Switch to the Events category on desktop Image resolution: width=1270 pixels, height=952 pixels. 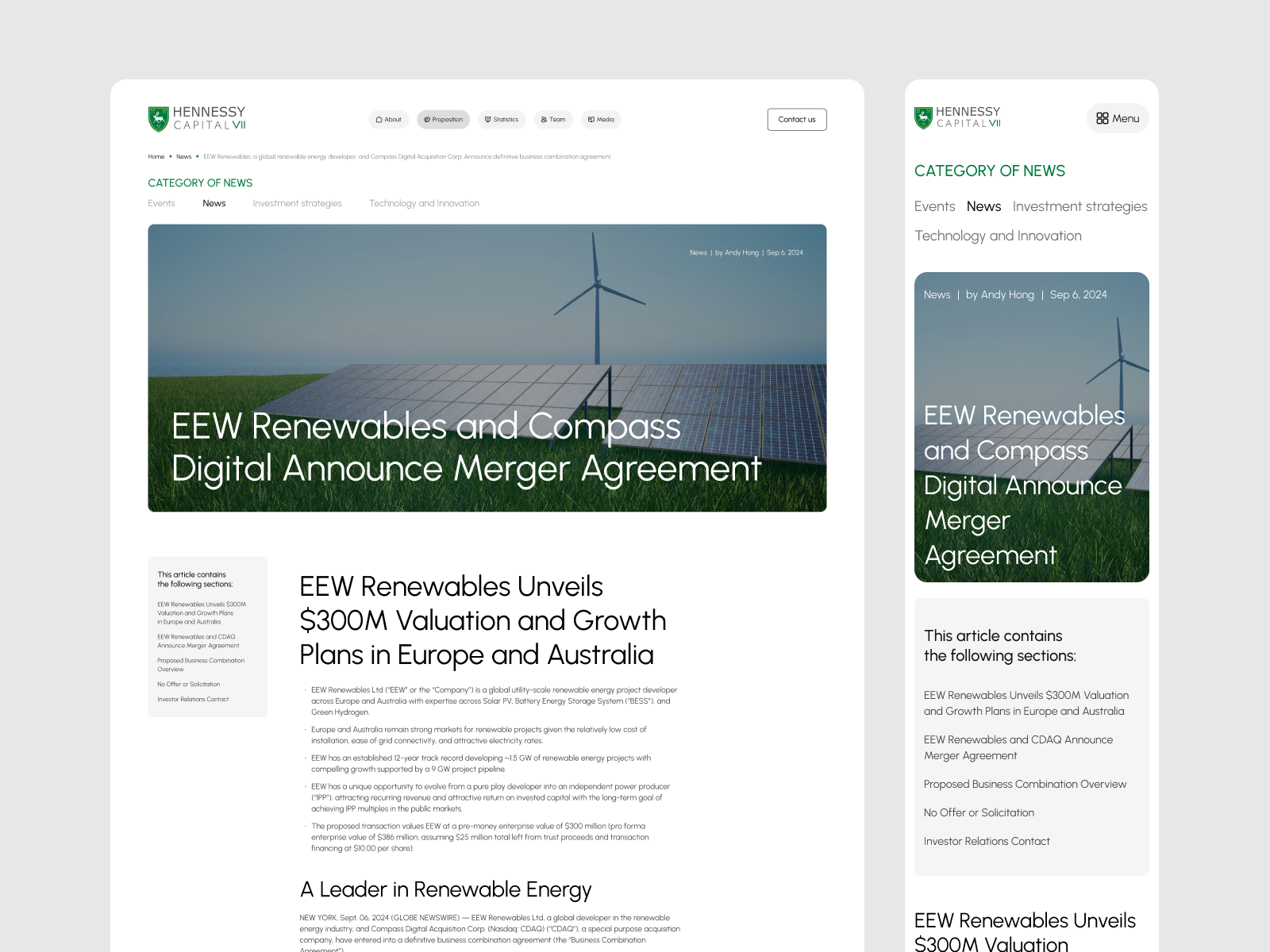click(161, 204)
